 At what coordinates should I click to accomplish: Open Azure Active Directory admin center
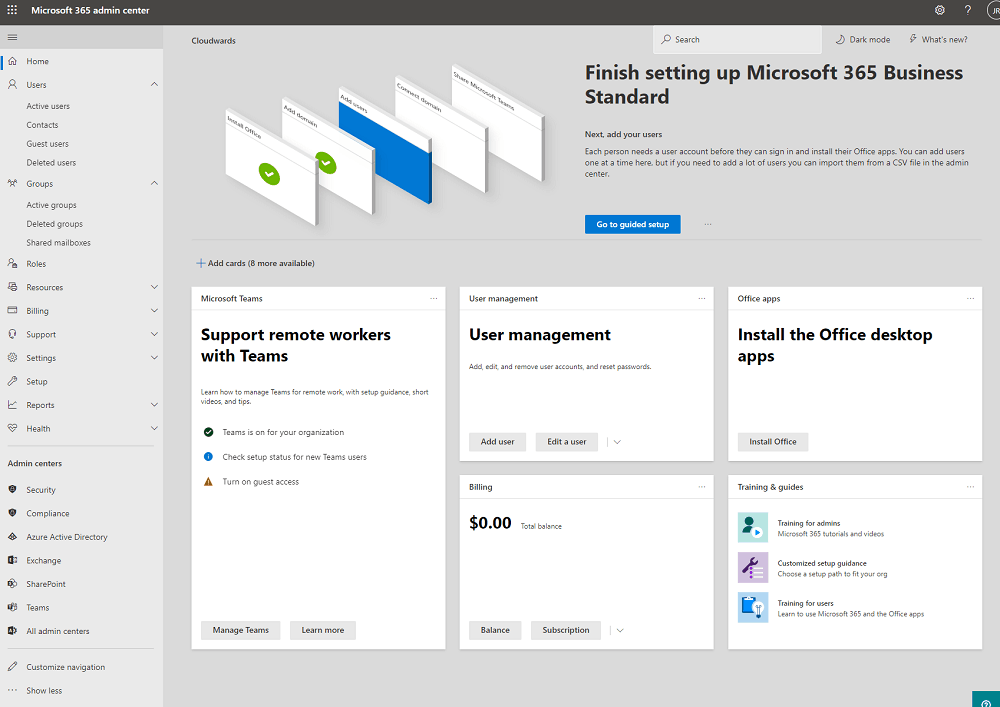66,537
